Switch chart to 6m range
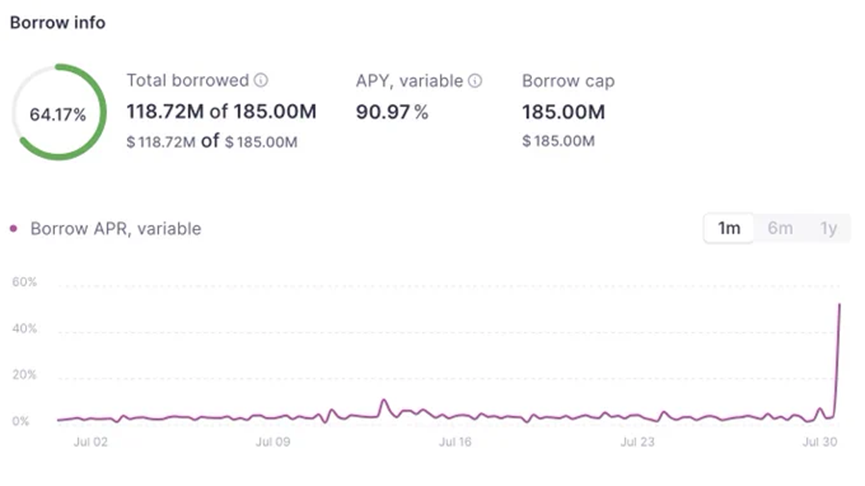The image size is (865, 486). coord(780,228)
